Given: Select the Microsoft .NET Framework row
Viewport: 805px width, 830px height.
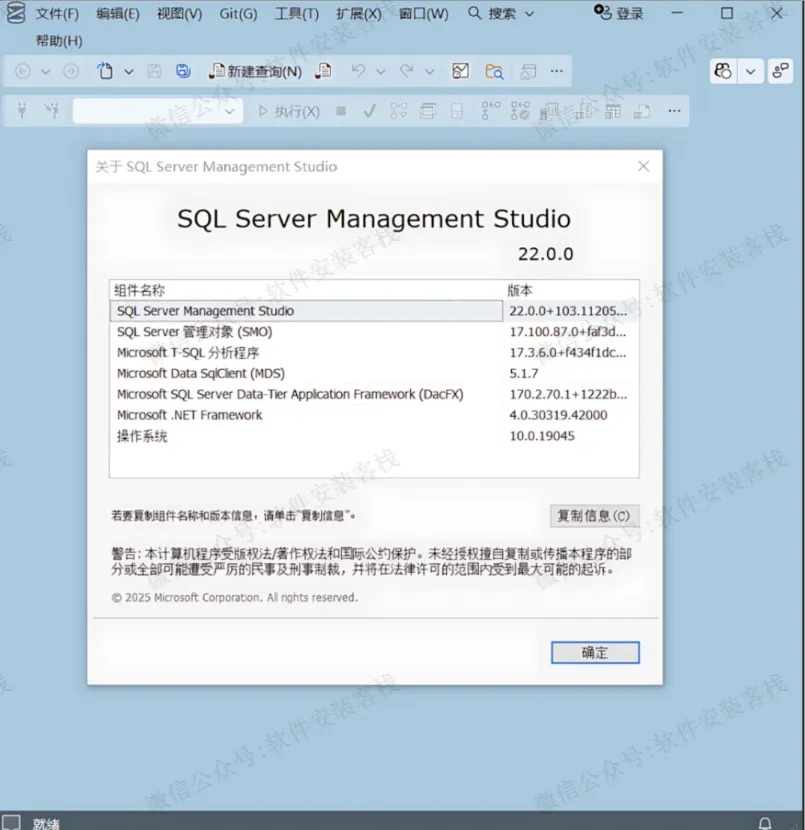Looking at the screenshot, I should click(374, 415).
